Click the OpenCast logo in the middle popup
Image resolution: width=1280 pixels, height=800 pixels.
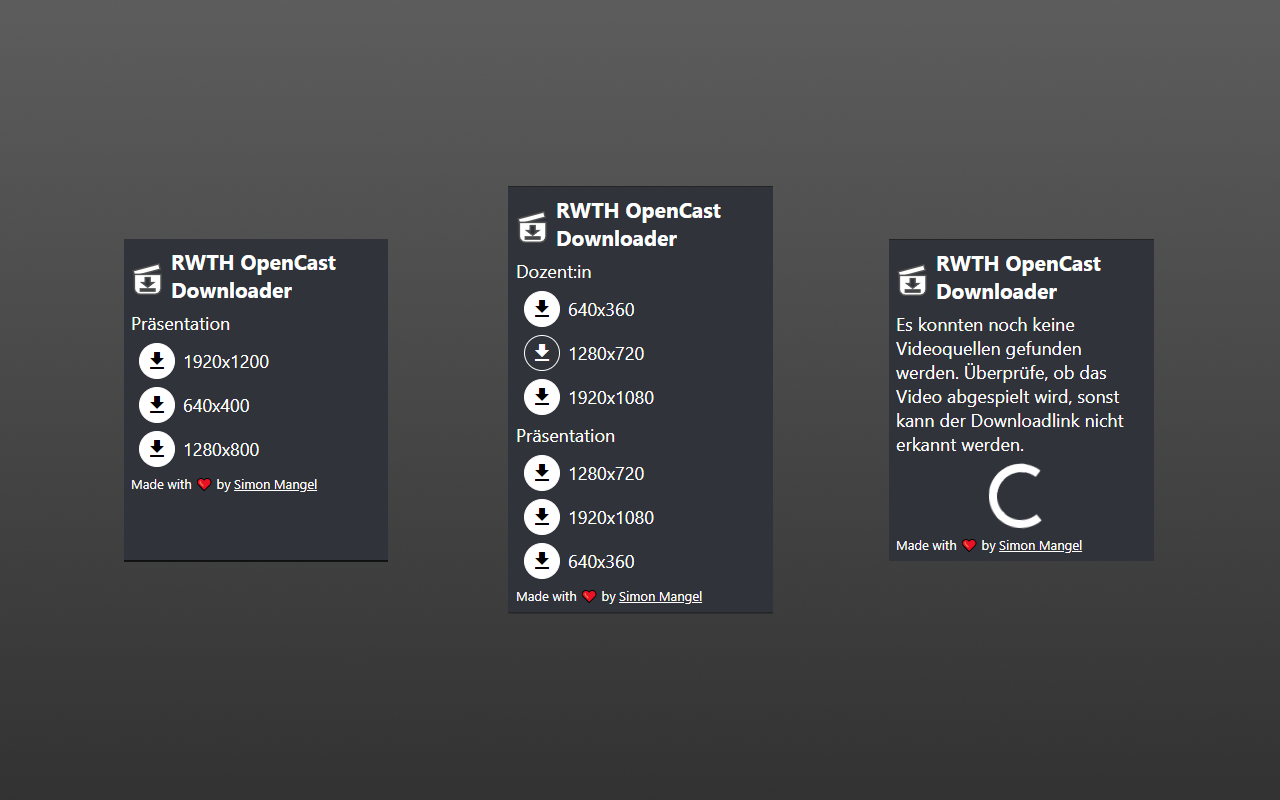[x=531, y=226]
